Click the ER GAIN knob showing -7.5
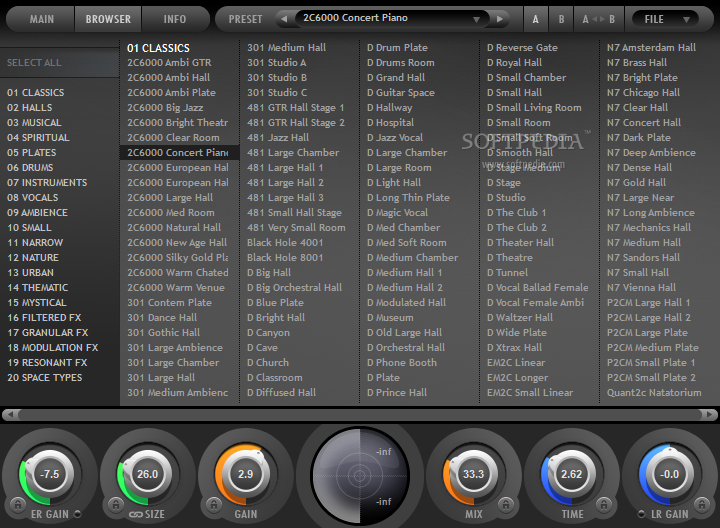This screenshot has height=528, width=720. pos(50,474)
